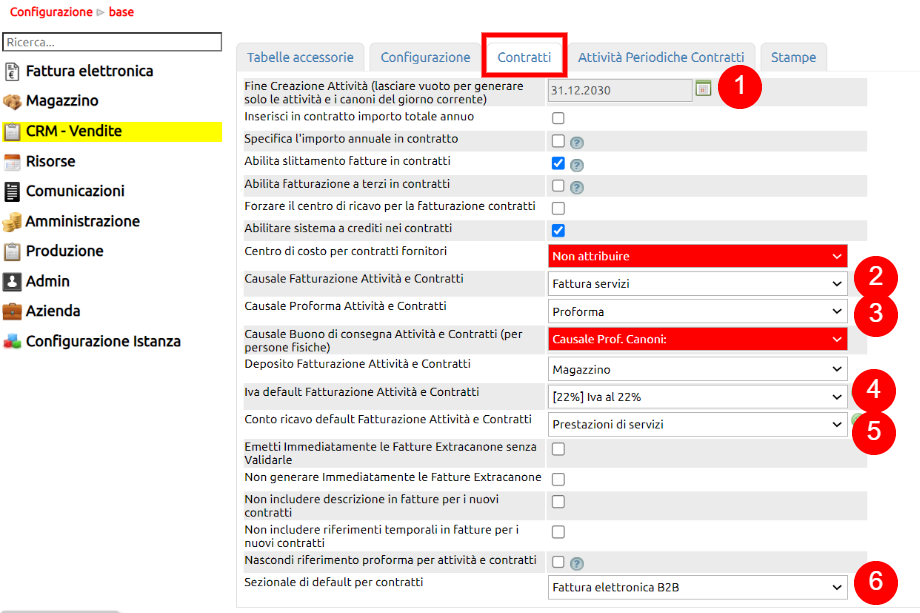Open Comunicazioni section
Image resolution: width=920 pixels, height=613 pixels.
(75, 191)
